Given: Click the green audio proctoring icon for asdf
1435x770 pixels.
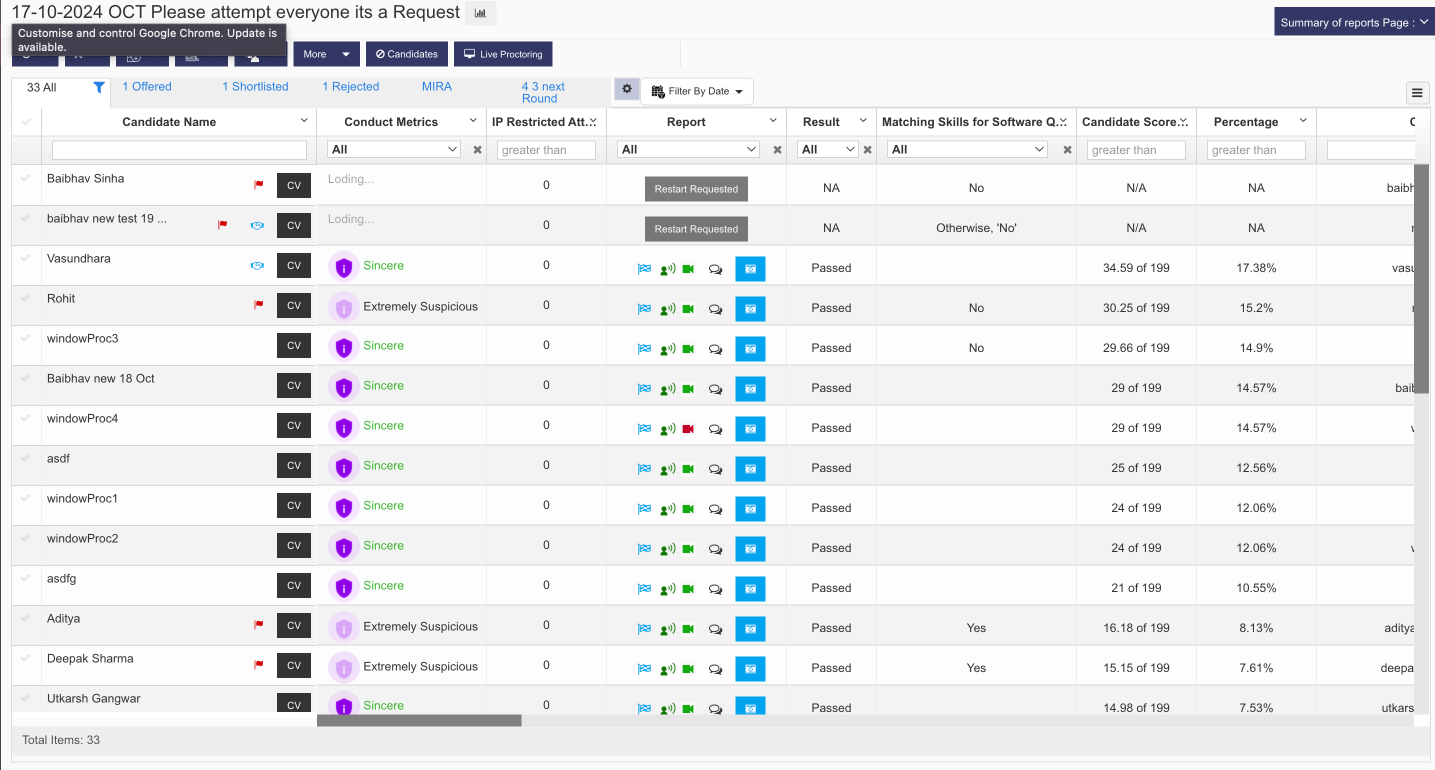Looking at the screenshot, I should tap(667, 469).
